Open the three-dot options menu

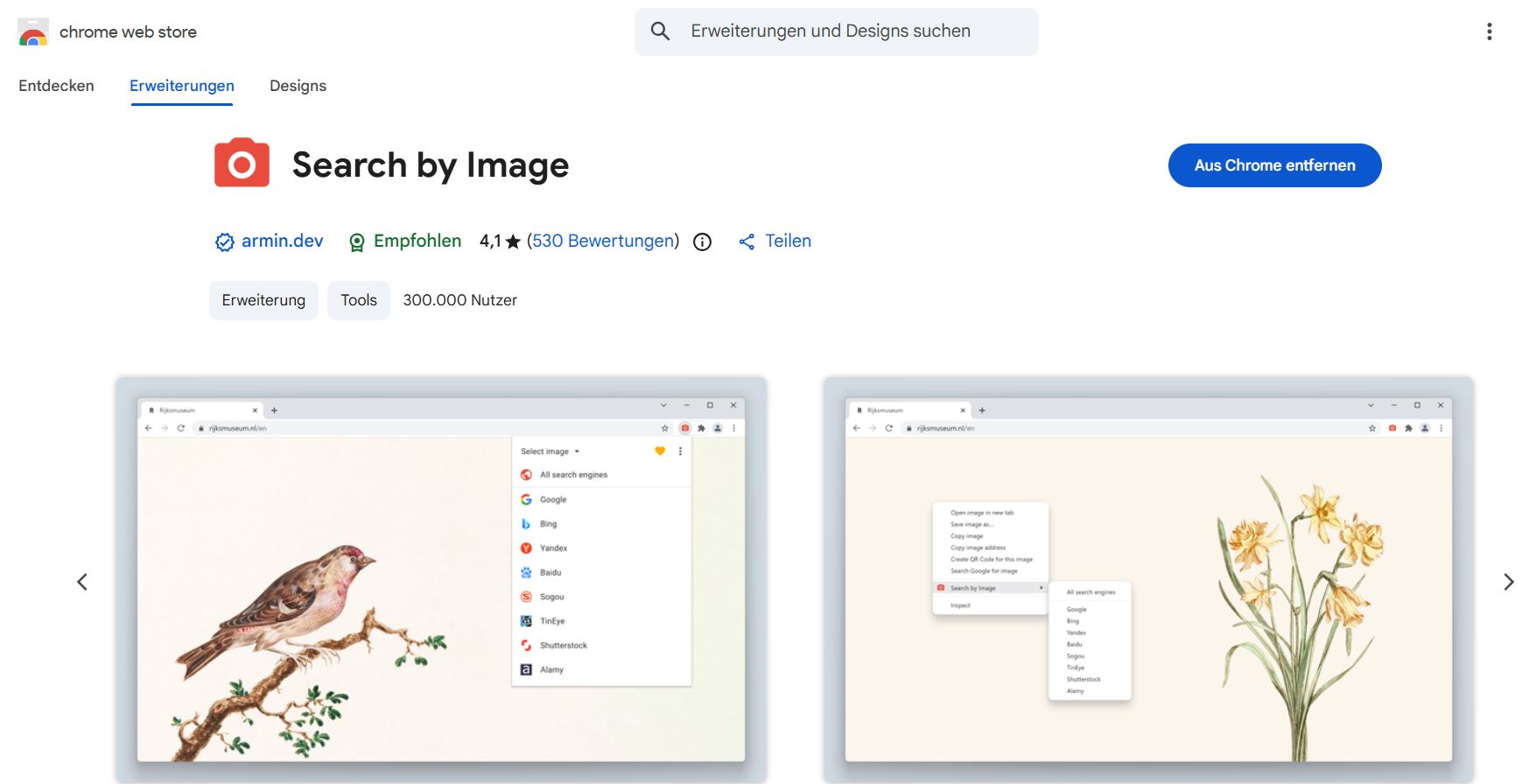click(1489, 32)
